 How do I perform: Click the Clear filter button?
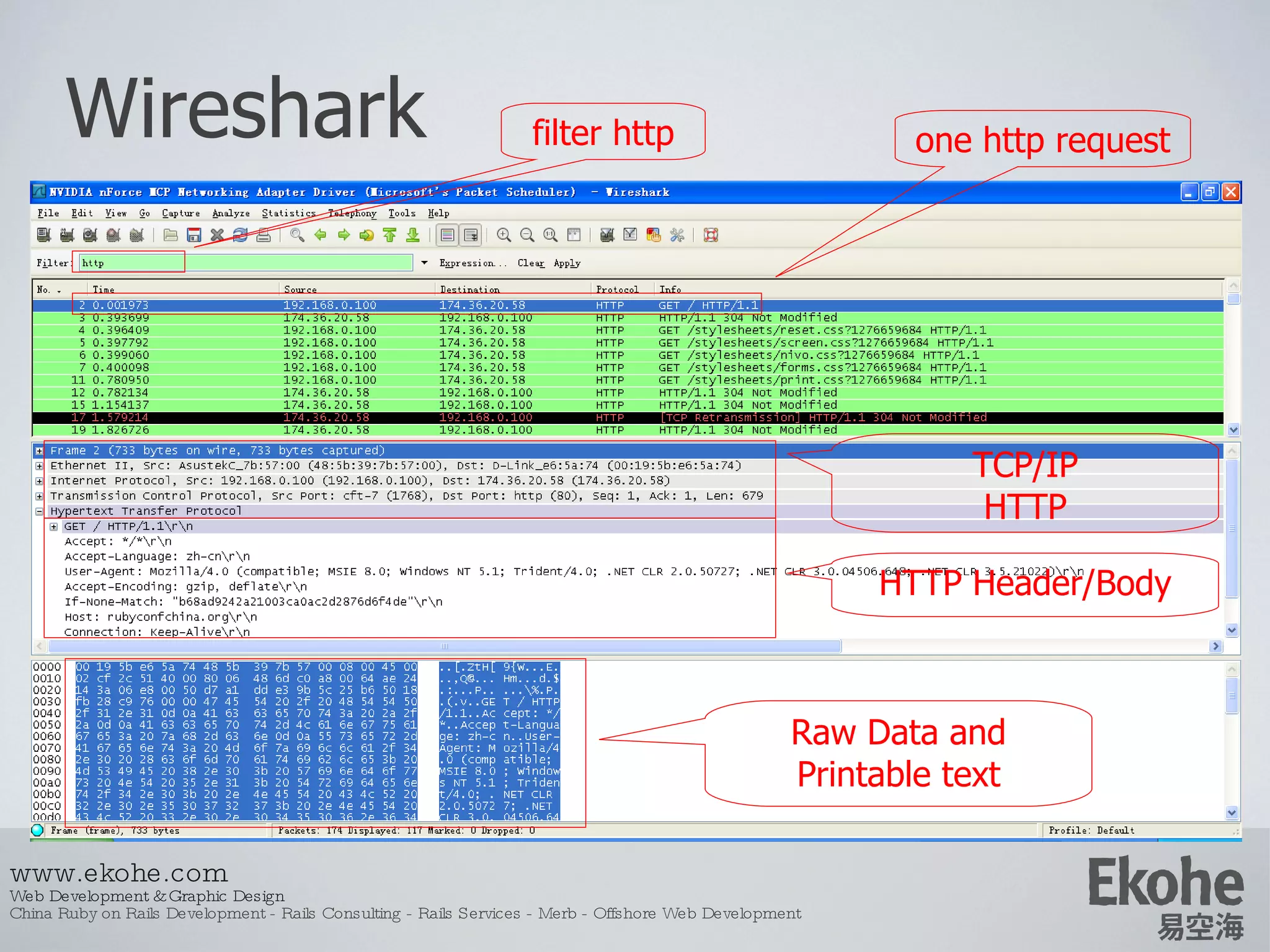(x=531, y=263)
